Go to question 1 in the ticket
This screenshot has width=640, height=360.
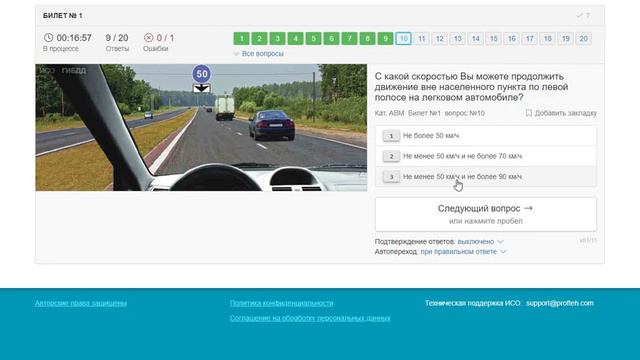(241, 39)
